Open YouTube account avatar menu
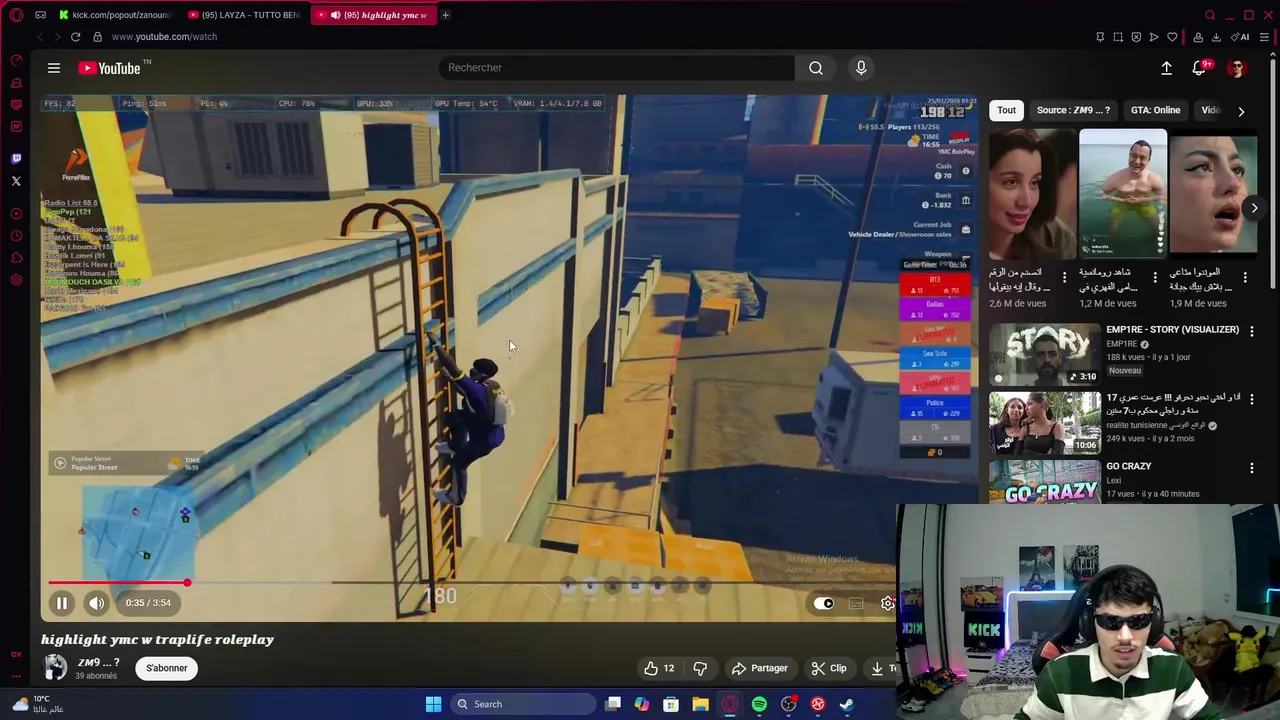This screenshot has height=720, width=1280. pos(1237,68)
